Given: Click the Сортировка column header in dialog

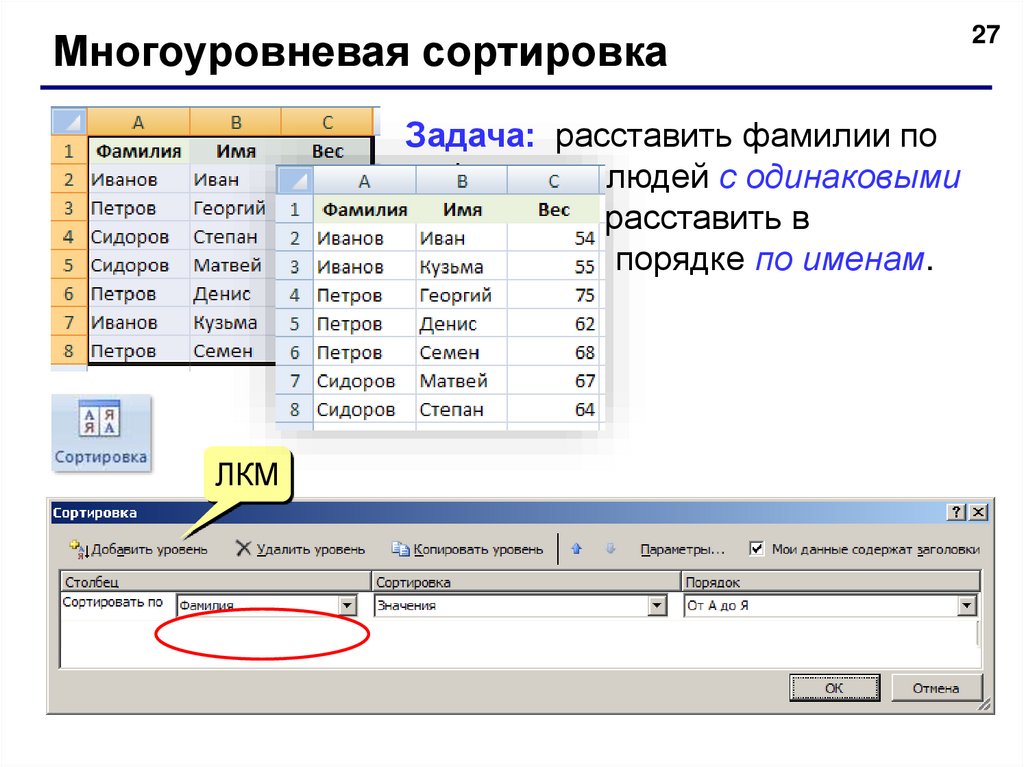Looking at the screenshot, I should (x=526, y=581).
